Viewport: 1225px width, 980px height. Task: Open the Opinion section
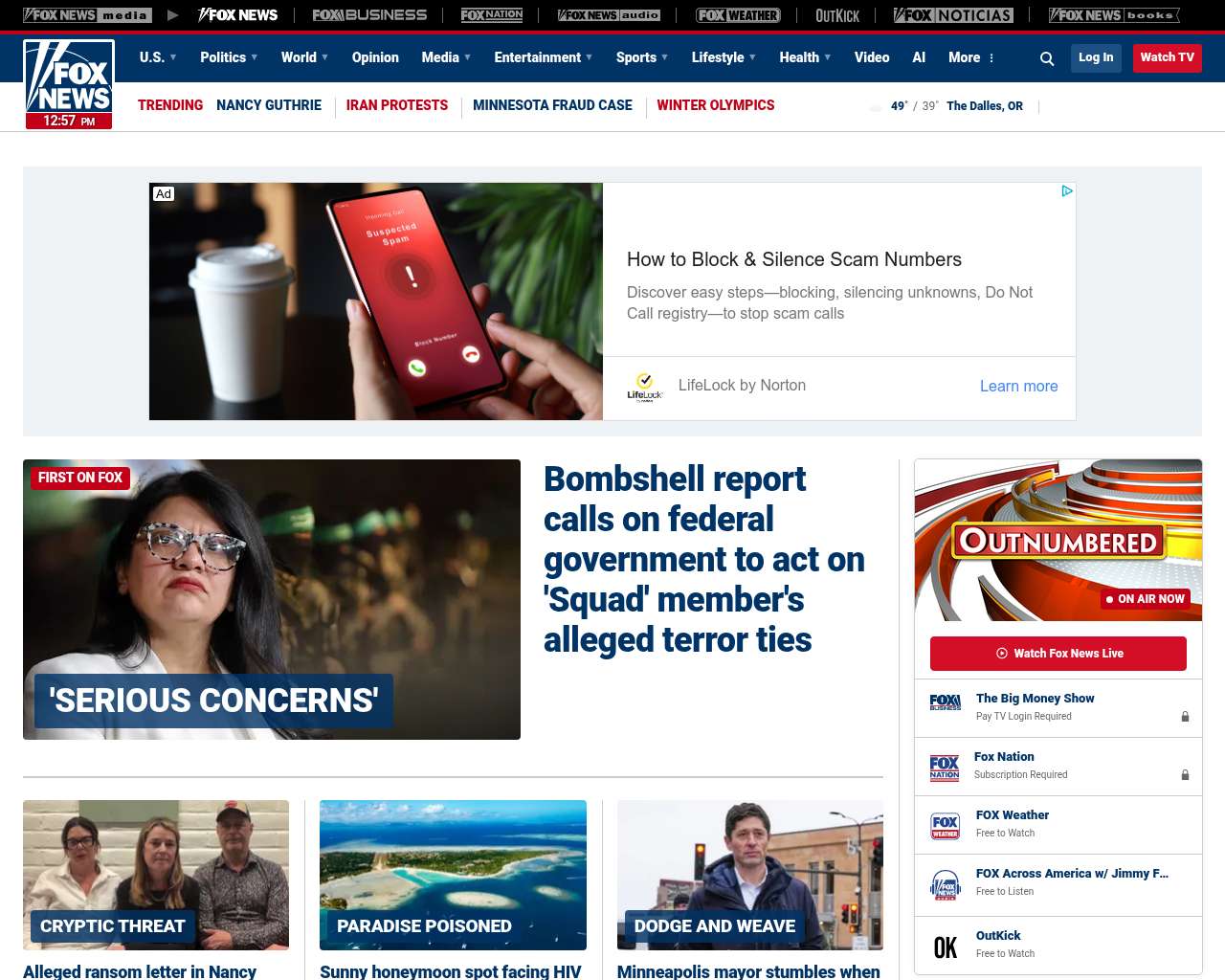click(x=375, y=57)
